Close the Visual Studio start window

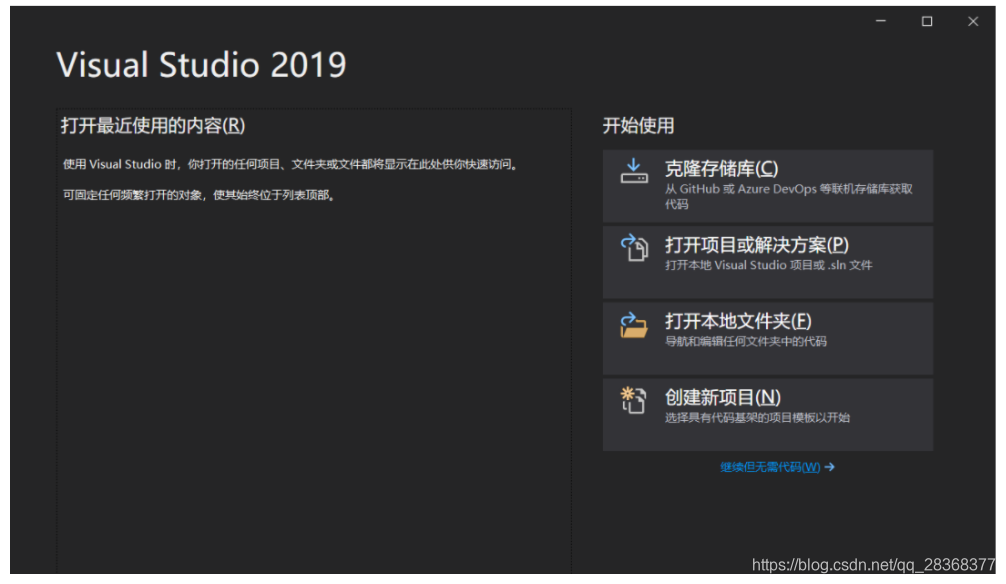[x=973, y=21]
